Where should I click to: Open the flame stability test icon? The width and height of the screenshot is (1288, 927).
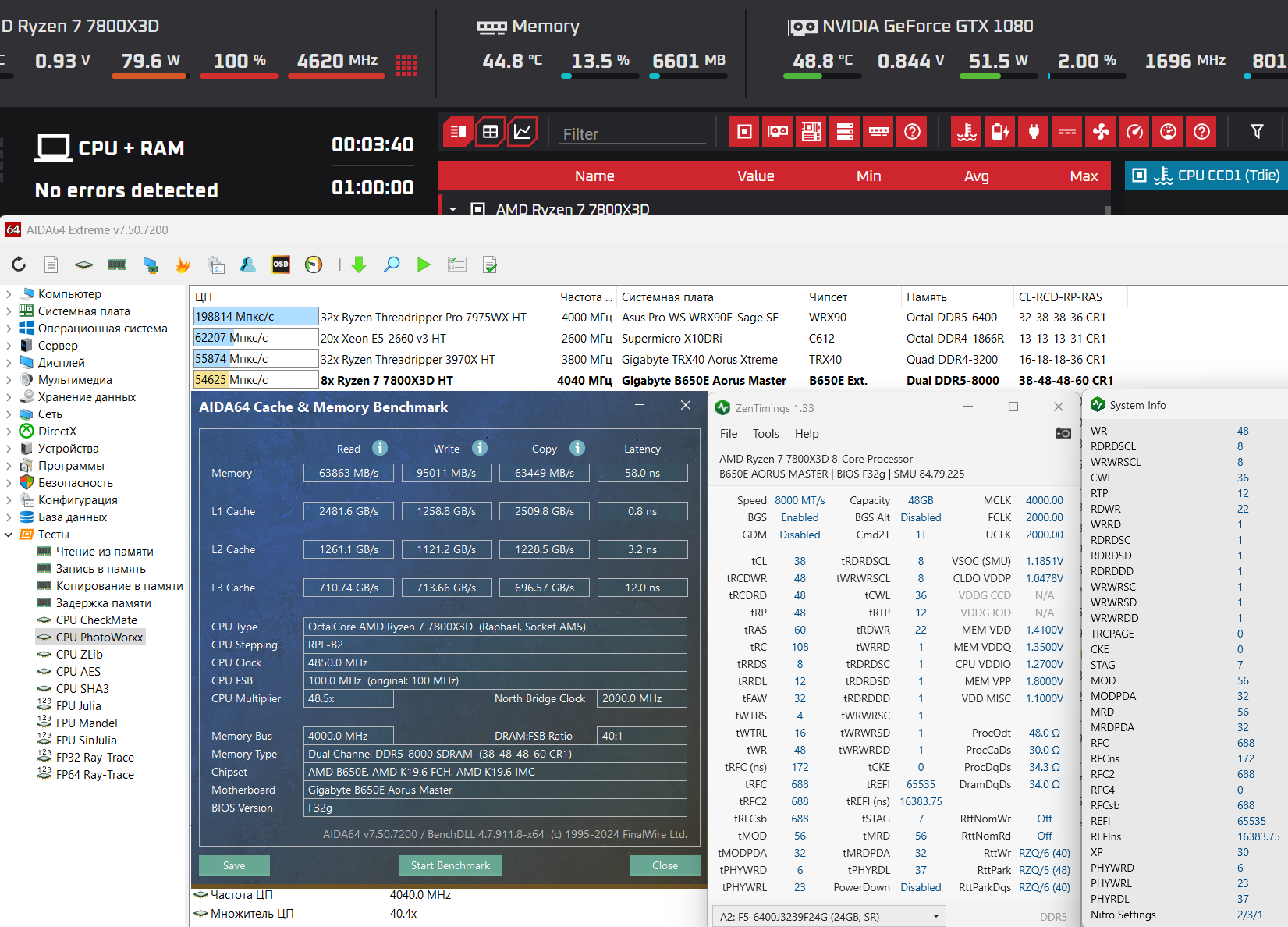tap(183, 265)
